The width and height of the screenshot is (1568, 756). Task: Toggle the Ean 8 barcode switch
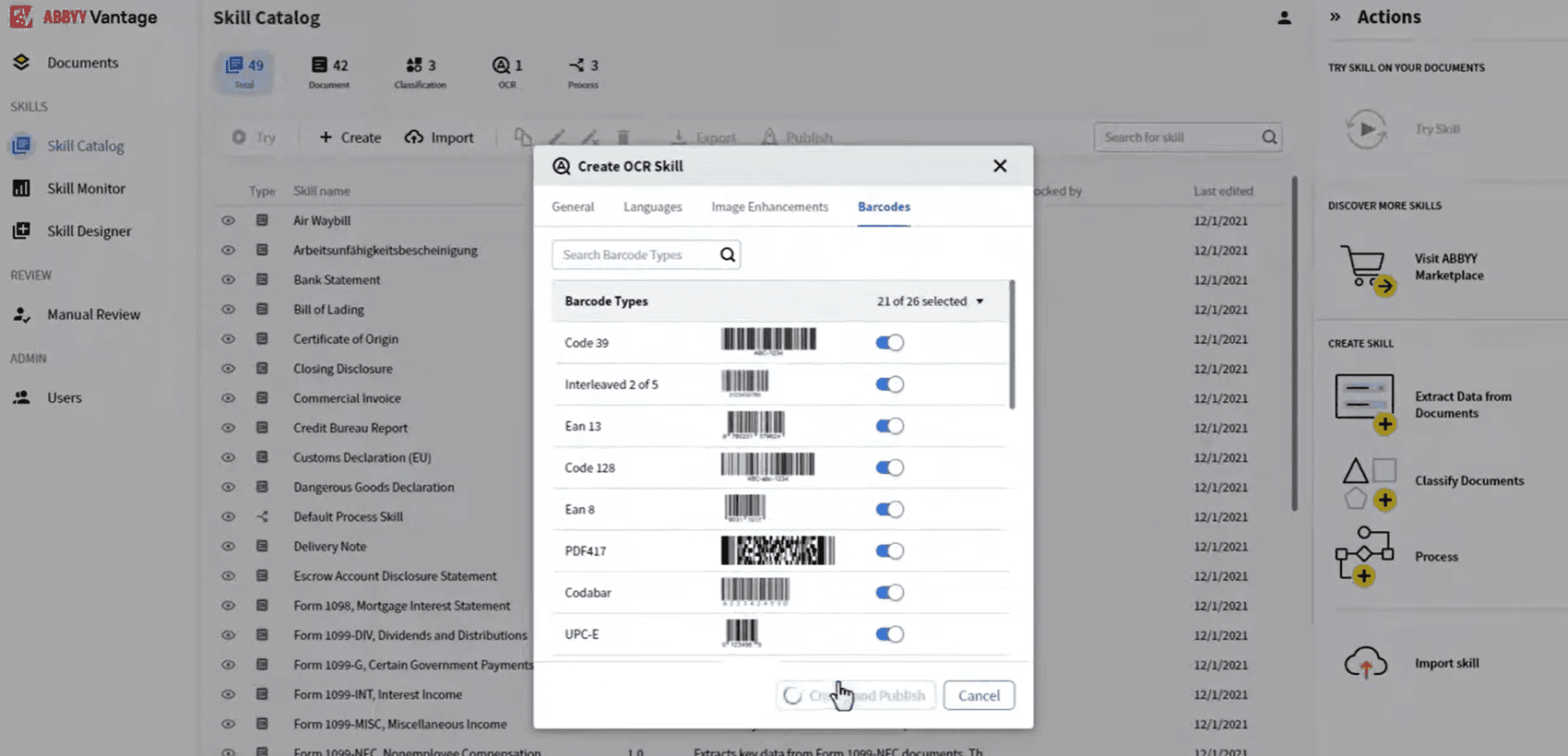click(889, 509)
